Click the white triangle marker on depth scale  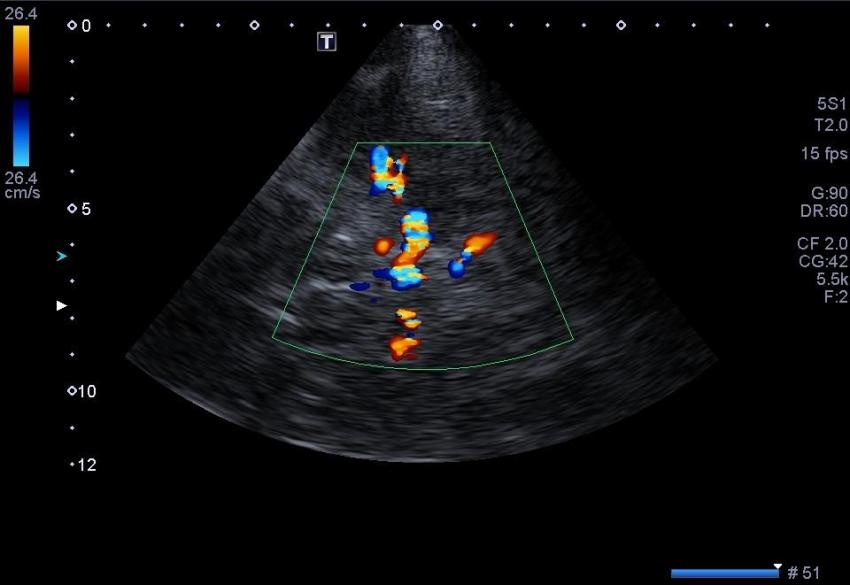[x=62, y=305]
